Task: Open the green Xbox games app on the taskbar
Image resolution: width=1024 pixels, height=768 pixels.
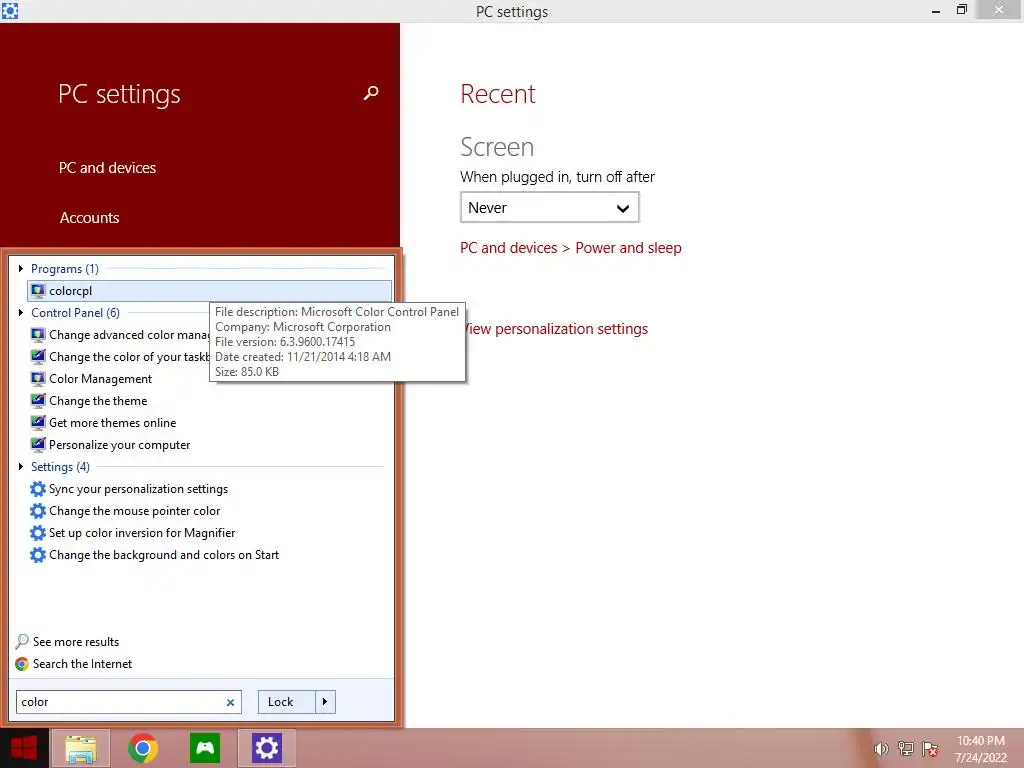Action: [205, 748]
